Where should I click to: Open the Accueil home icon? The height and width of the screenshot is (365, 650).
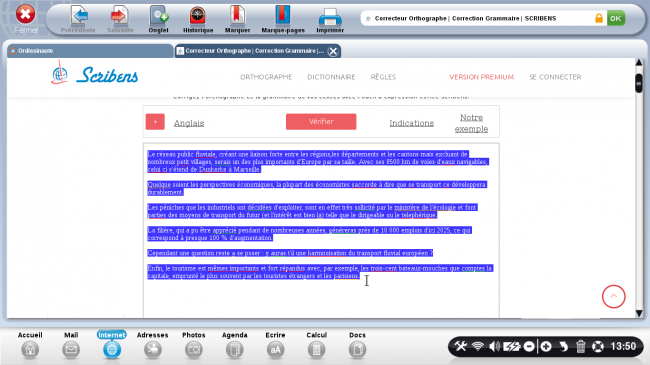[x=30, y=350]
